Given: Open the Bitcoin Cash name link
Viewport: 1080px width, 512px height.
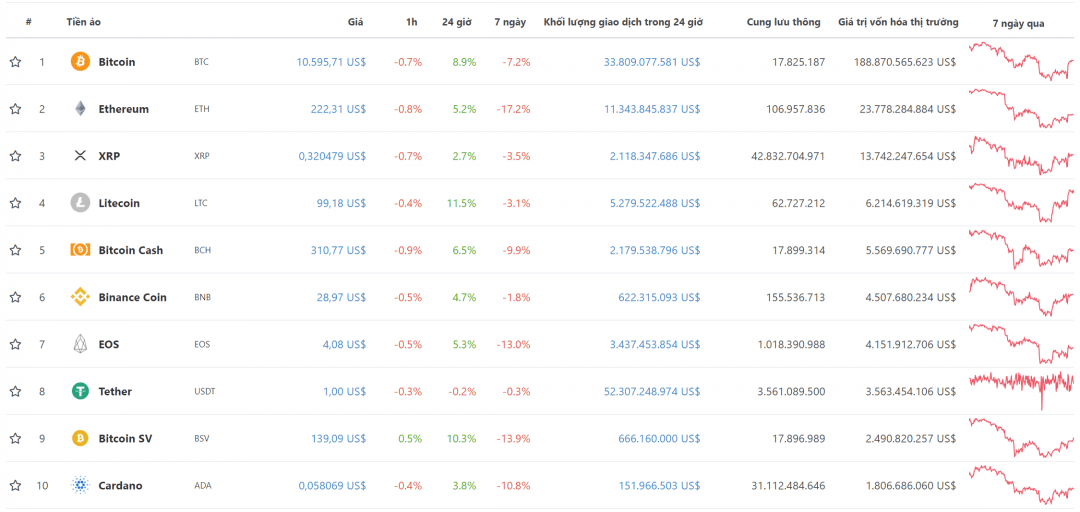Looking at the screenshot, I should pyautogui.click(x=131, y=250).
